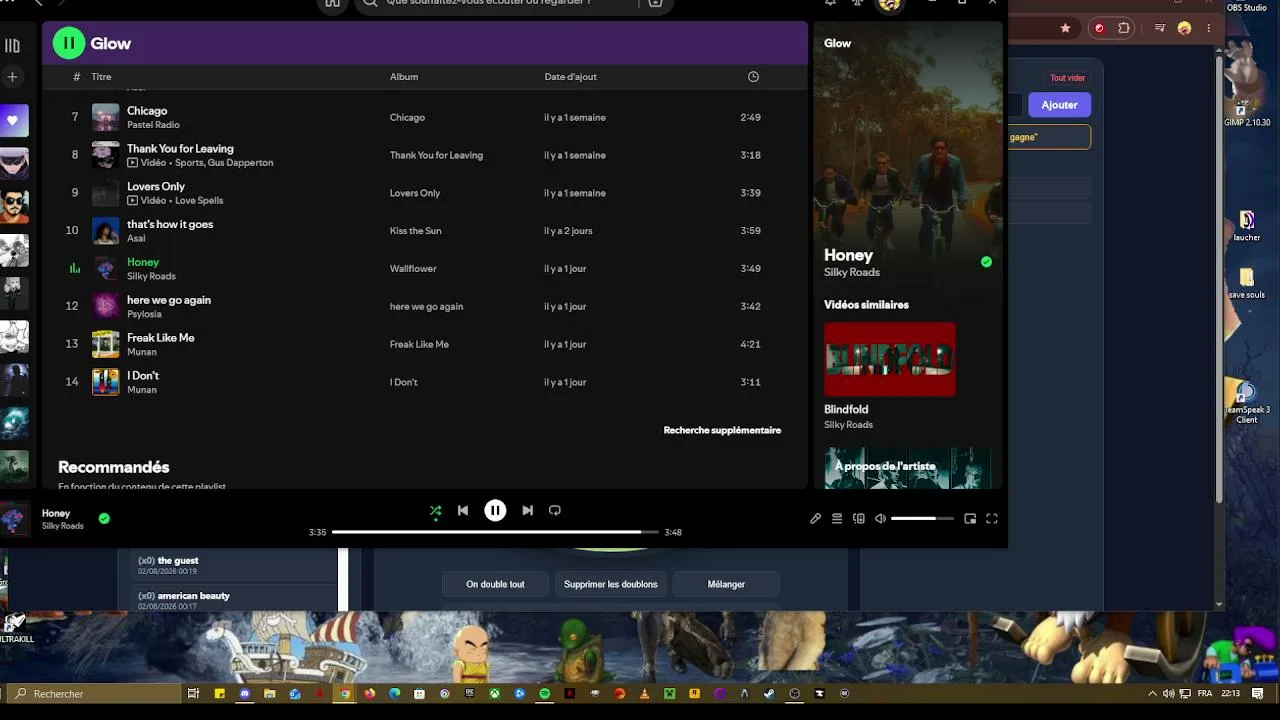Sort by Date d'ajout column
1280x720 pixels.
(x=570, y=77)
